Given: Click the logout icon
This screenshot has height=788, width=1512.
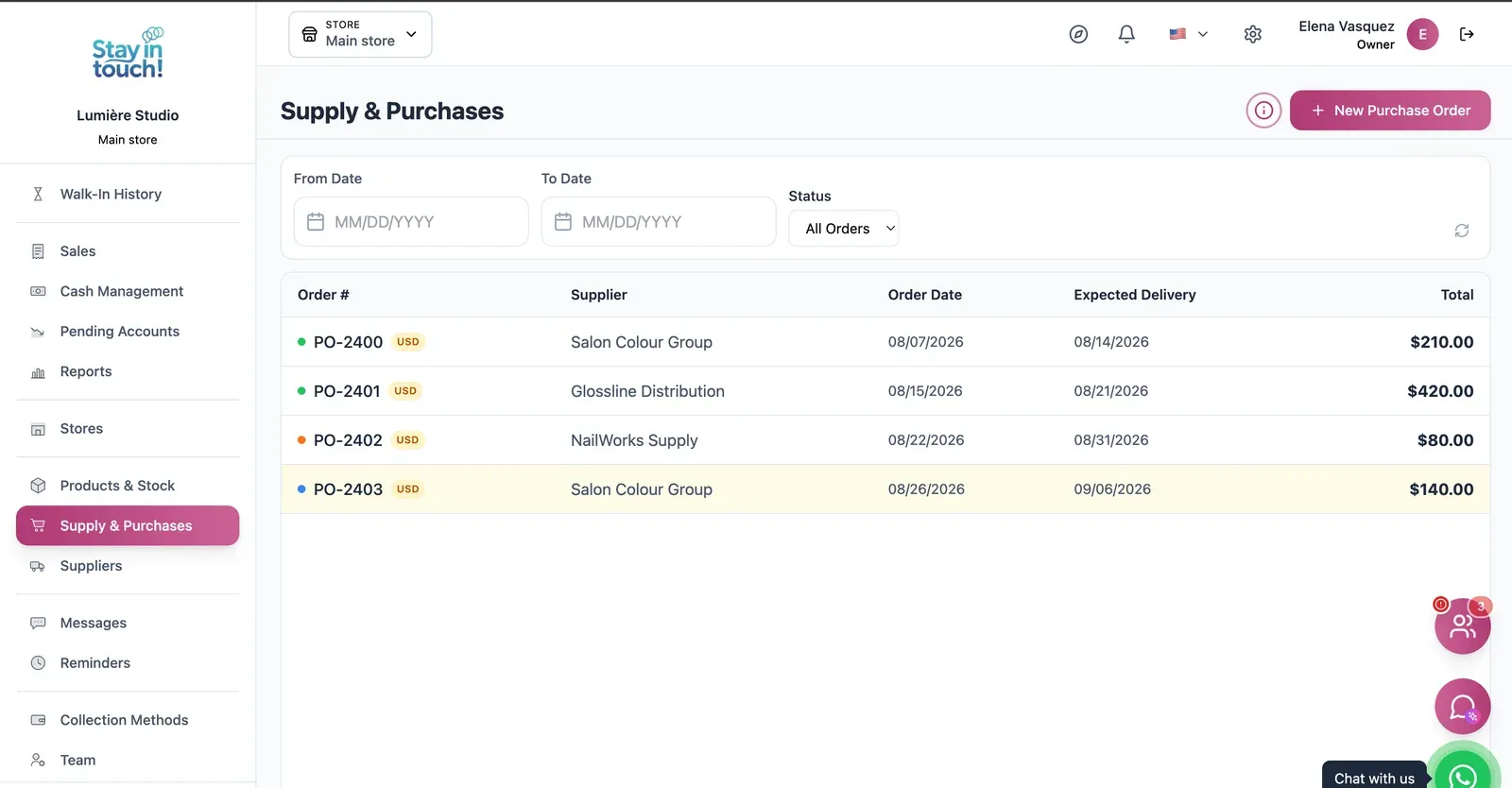Looking at the screenshot, I should (x=1467, y=34).
